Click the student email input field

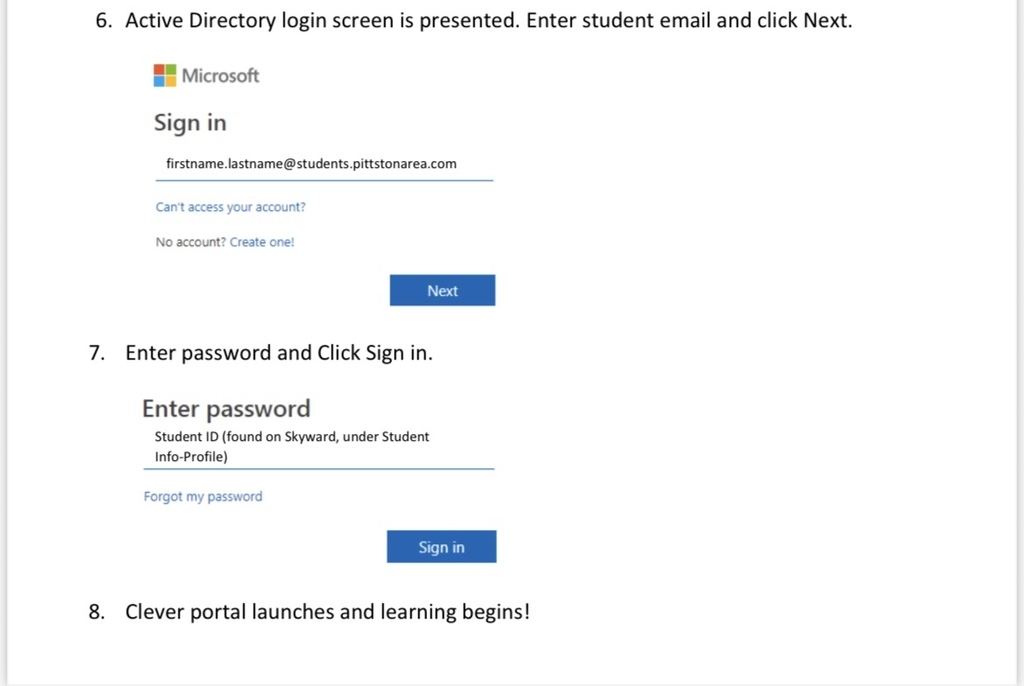point(324,167)
